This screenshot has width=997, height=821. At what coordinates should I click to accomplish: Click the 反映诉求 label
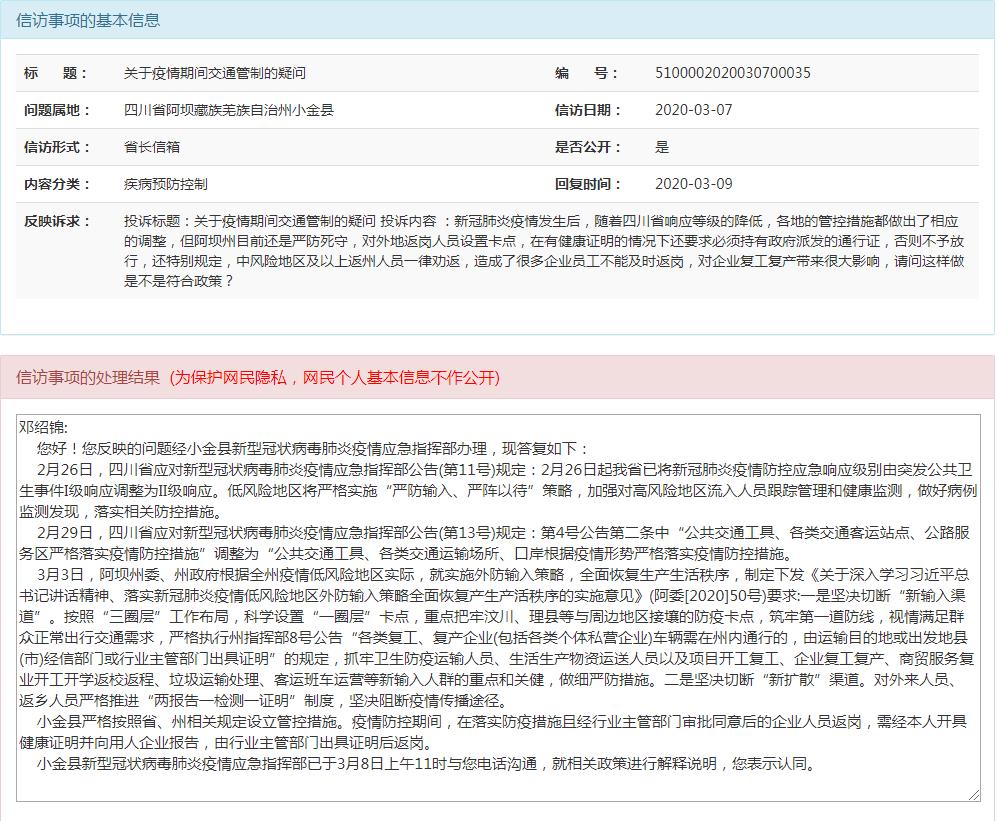click(57, 221)
